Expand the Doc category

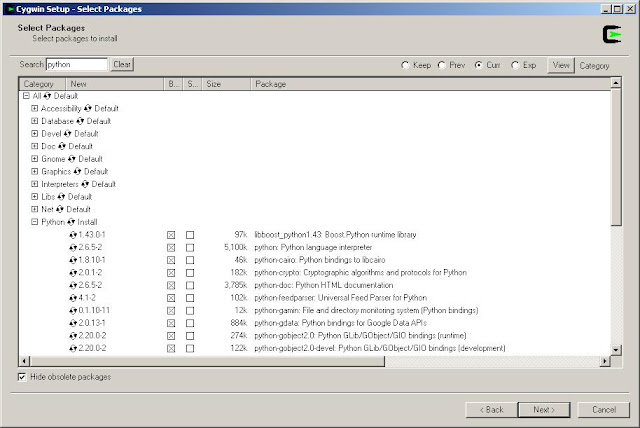(x=35, y=146)
